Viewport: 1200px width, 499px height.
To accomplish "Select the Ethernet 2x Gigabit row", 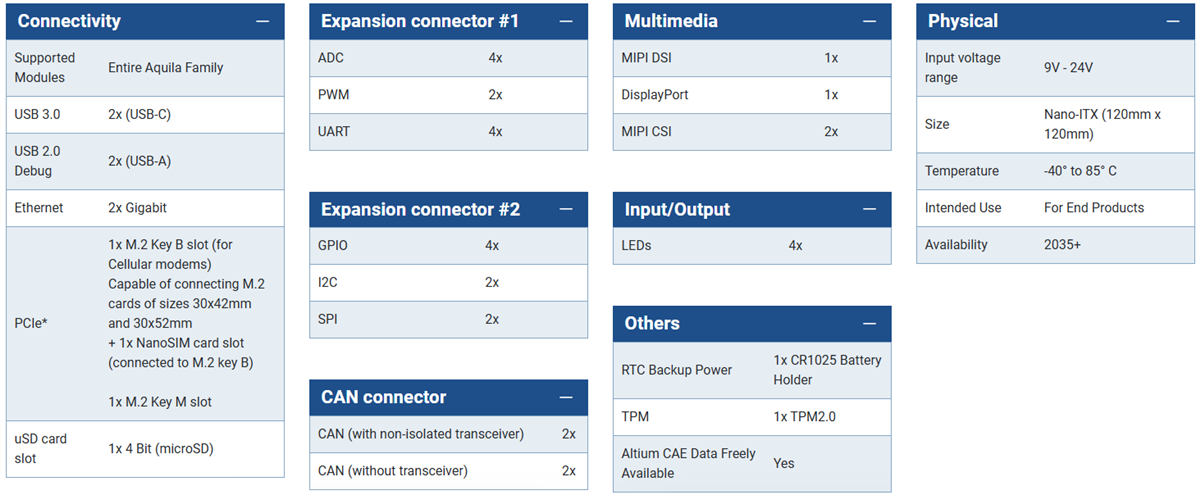I will point(145,208).
